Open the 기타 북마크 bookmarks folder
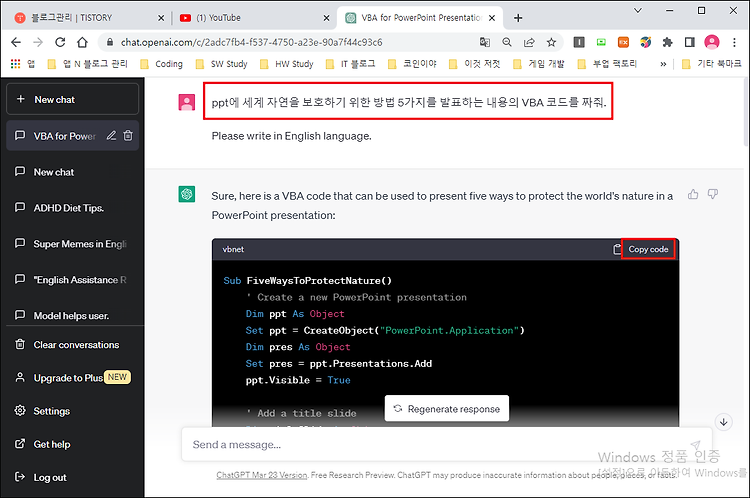 [x=711, y=64]
